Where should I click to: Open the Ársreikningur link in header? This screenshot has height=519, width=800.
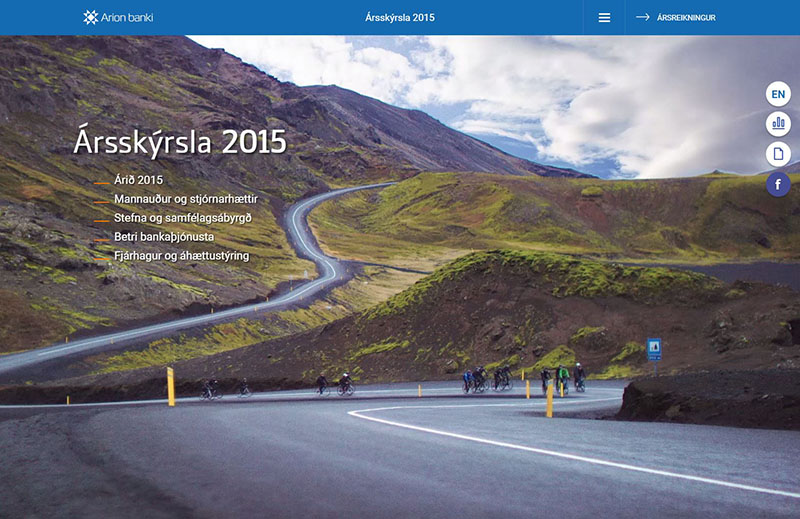coord(686,18)
